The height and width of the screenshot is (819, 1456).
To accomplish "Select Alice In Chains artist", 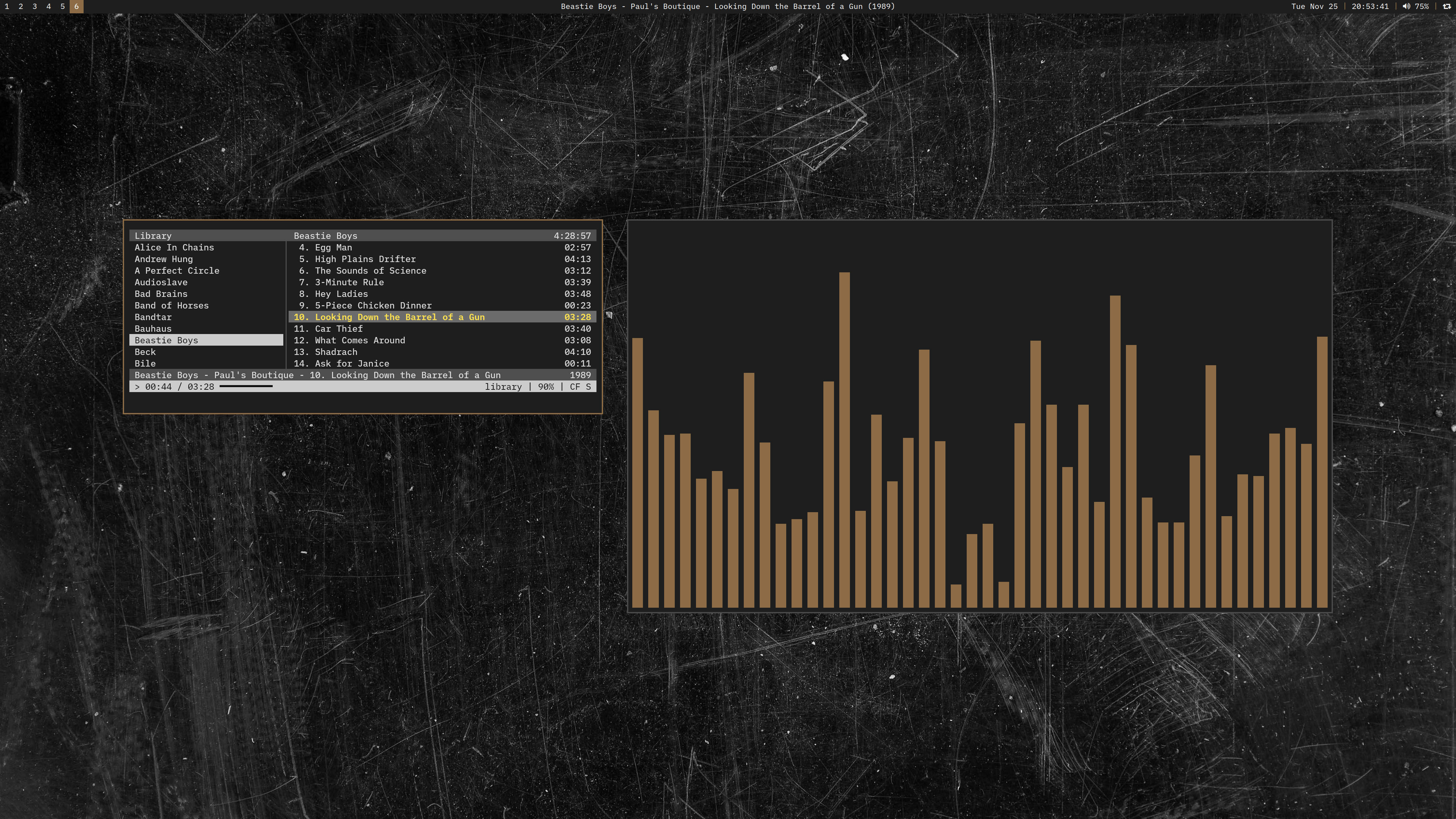I will tap(174, 247).
